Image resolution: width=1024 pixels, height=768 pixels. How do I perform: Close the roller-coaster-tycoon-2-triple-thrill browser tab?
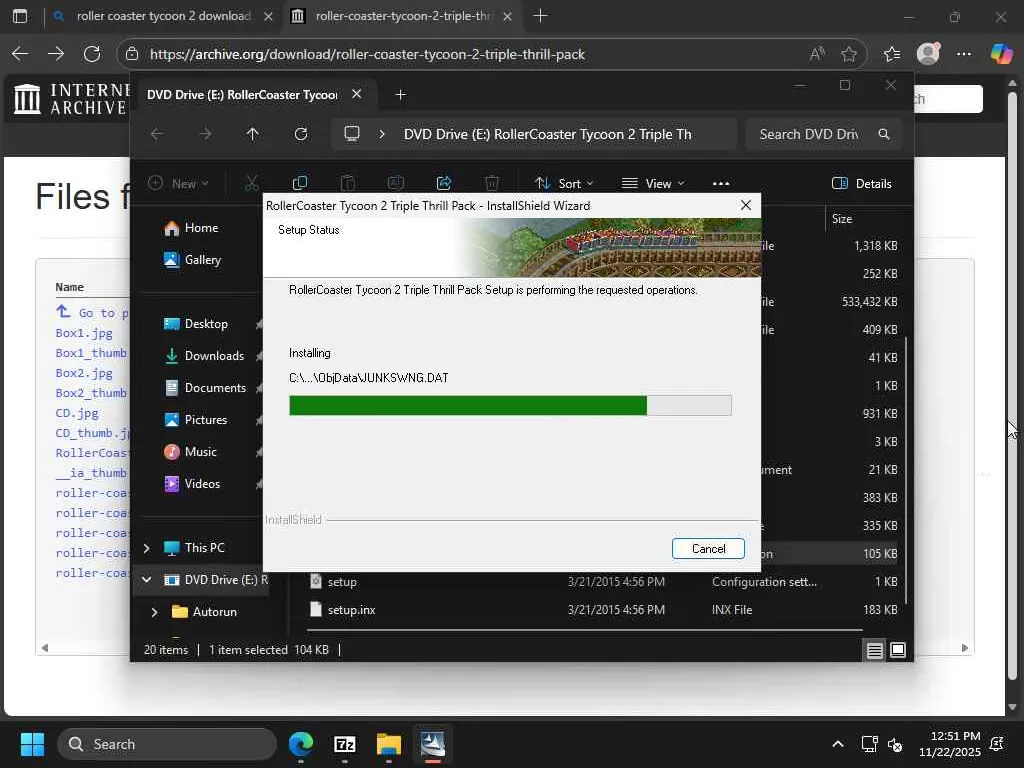click(x=507, y=17)
